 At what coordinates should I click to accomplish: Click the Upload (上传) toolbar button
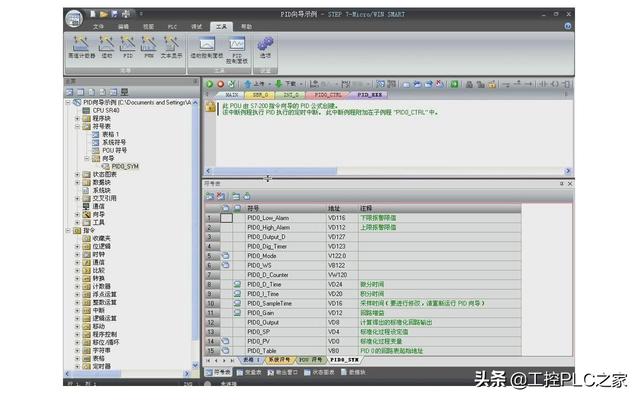click(x=254, y=84)
